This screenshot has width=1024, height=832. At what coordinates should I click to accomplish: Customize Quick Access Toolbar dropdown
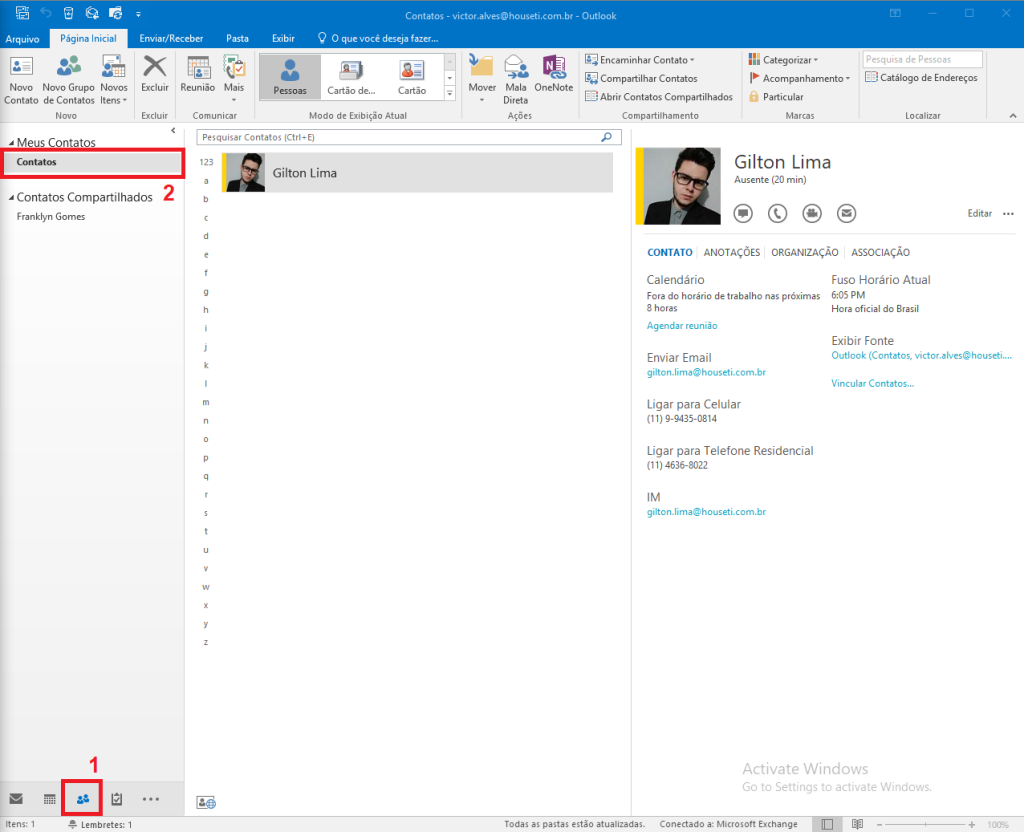(138, 14)
